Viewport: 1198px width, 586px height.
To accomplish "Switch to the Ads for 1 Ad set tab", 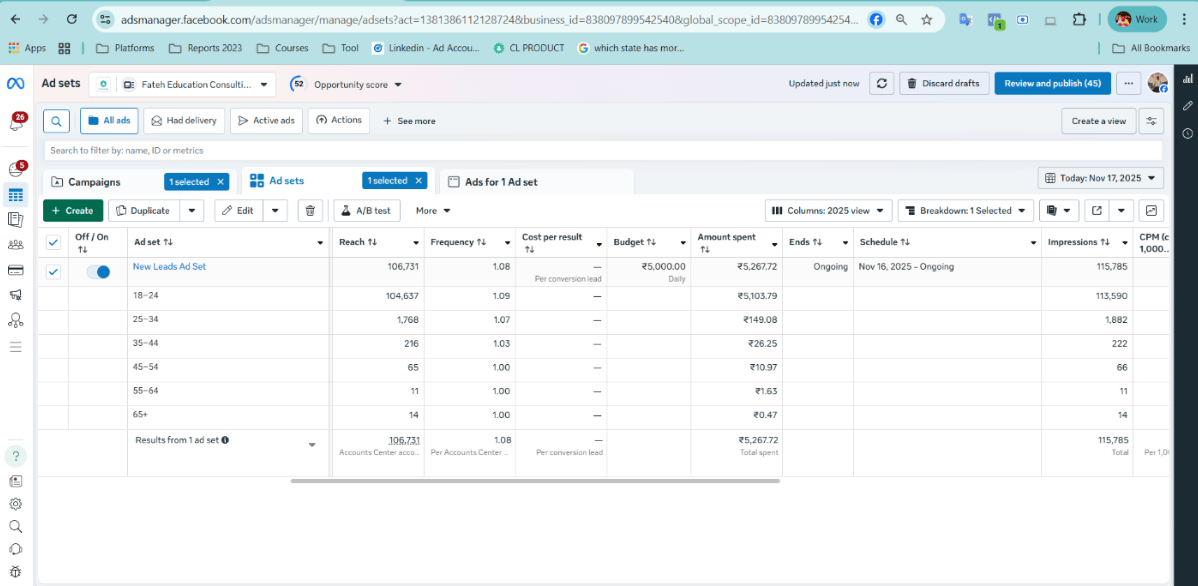I will click(x=500, y=182).
